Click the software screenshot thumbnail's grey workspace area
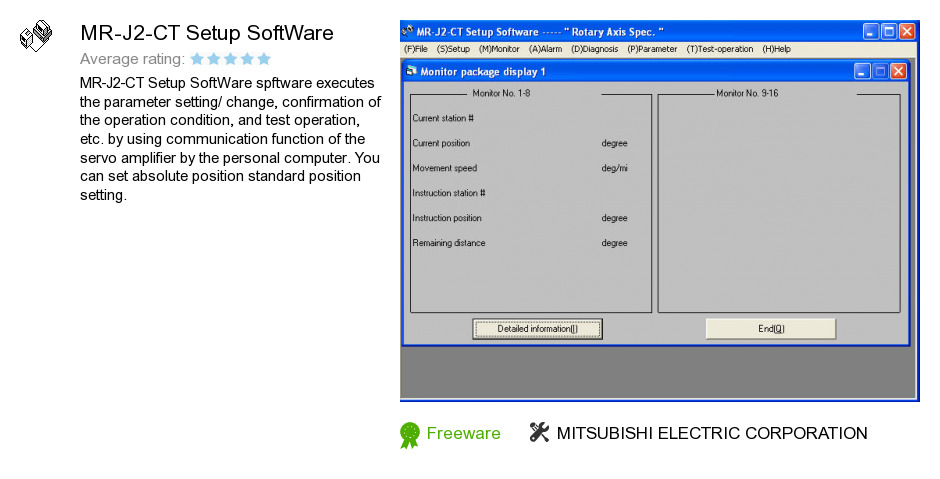 658,372
